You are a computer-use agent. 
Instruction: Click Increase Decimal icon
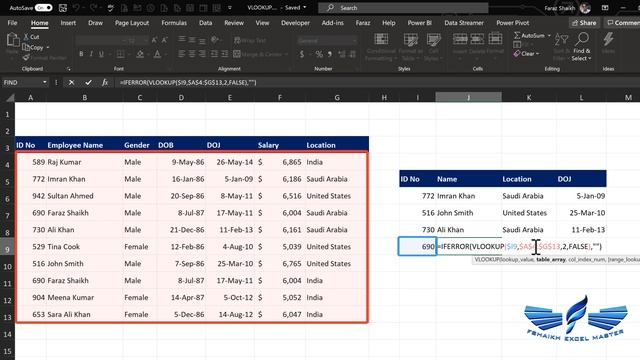coord(342,54)
